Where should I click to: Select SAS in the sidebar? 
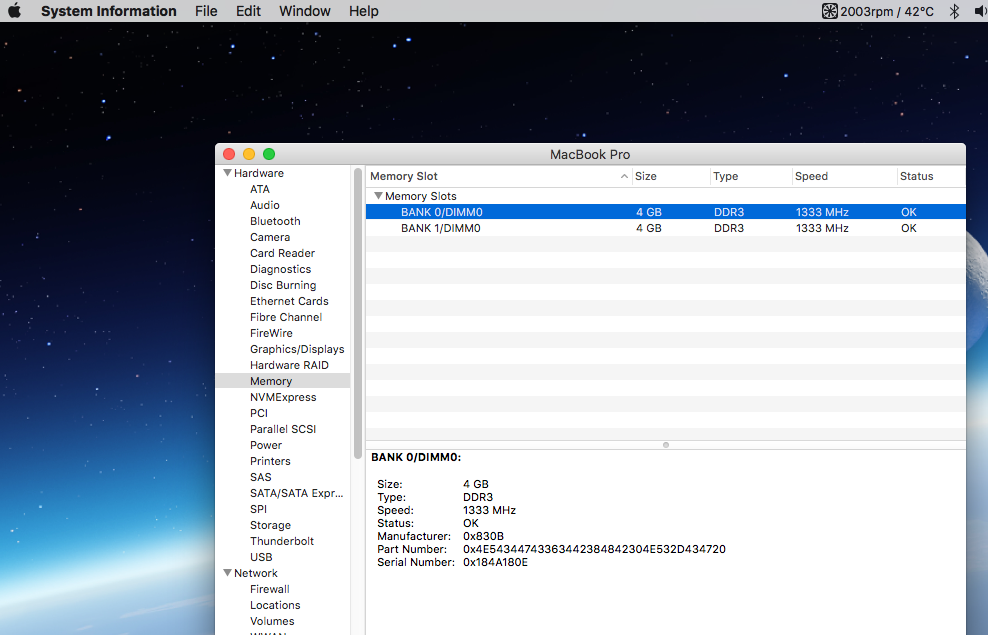(260, 477)
